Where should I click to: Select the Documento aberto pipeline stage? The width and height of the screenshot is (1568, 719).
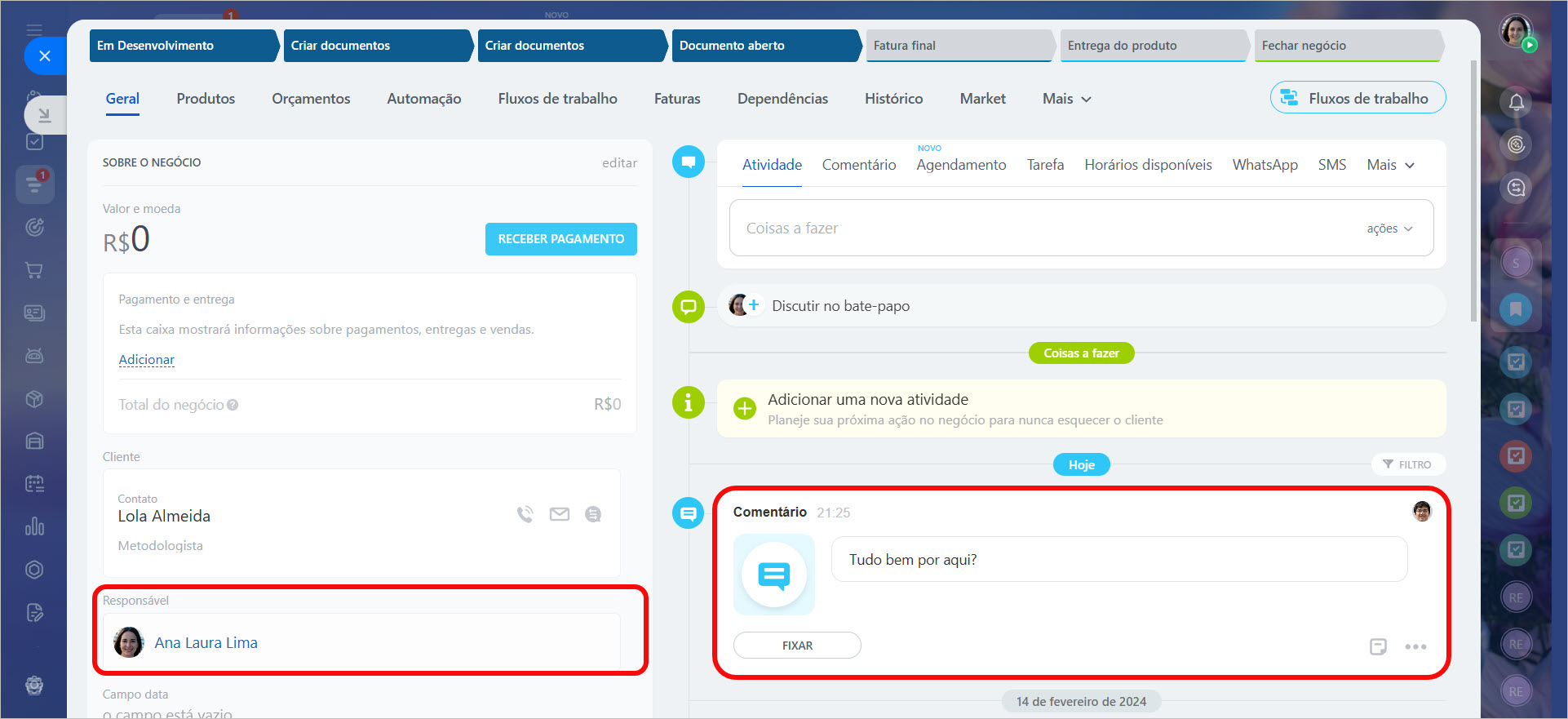pyautogui.click(x=766, y=46)
